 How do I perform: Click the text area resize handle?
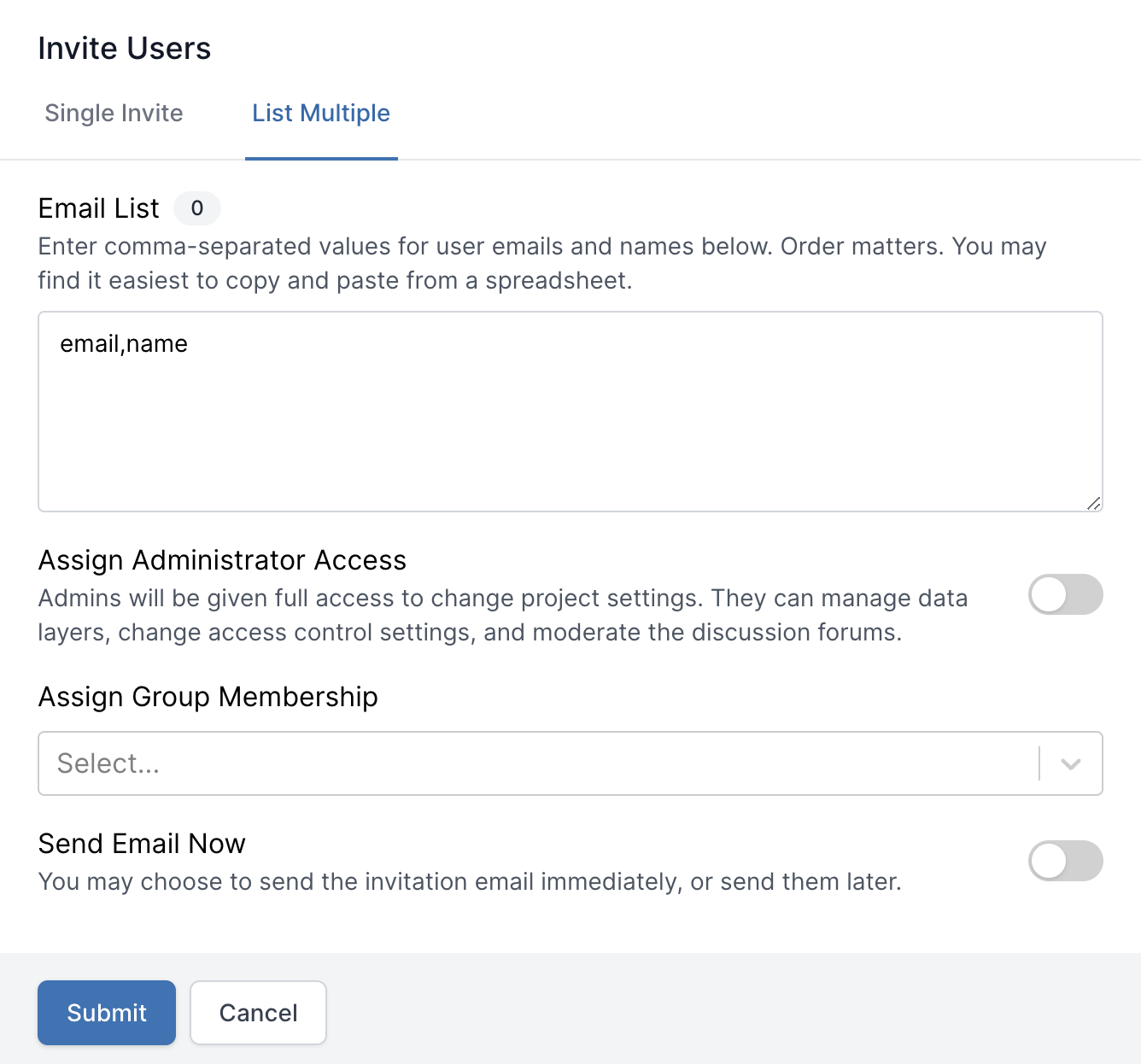pyautogui.click(x=1093, y=503)
